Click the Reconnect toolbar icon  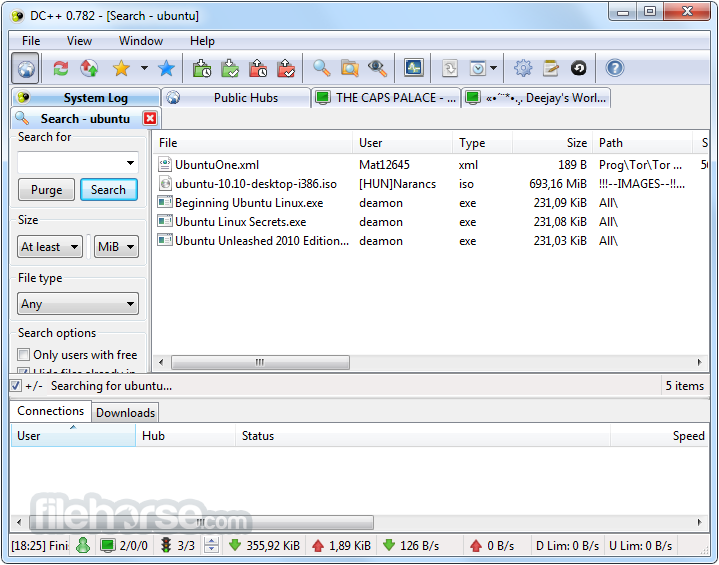coord(61,68)
